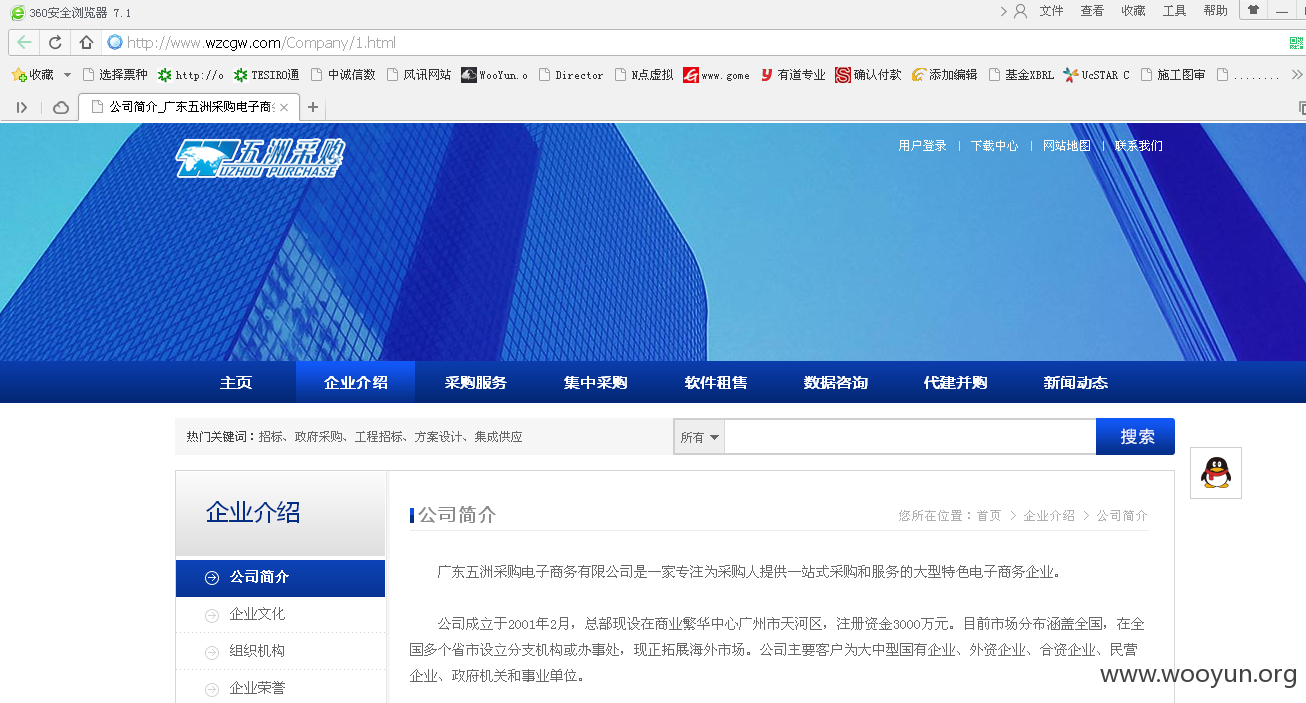Go to the browser home page icon
The height and width of the screenshot is (703, 1306).
pos(86,43)
